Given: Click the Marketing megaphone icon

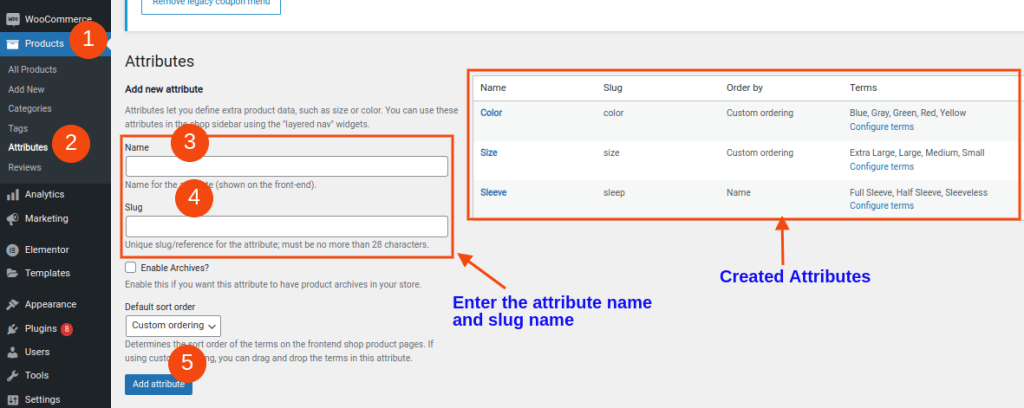Looking at the screenshot, I should pyautogui.click(x=12, y=219).
